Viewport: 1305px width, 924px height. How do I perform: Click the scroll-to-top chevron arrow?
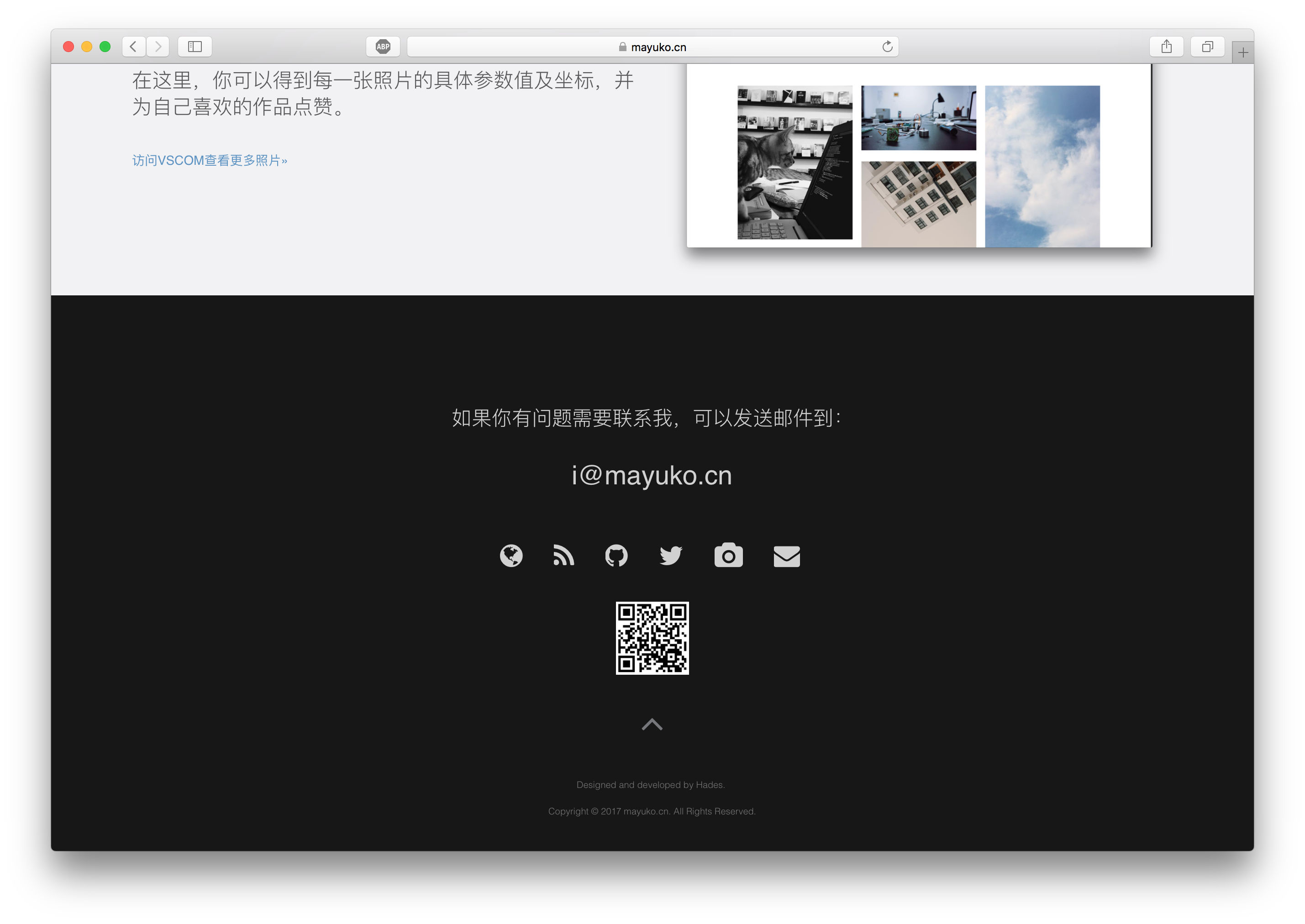[x=652, y=724]
